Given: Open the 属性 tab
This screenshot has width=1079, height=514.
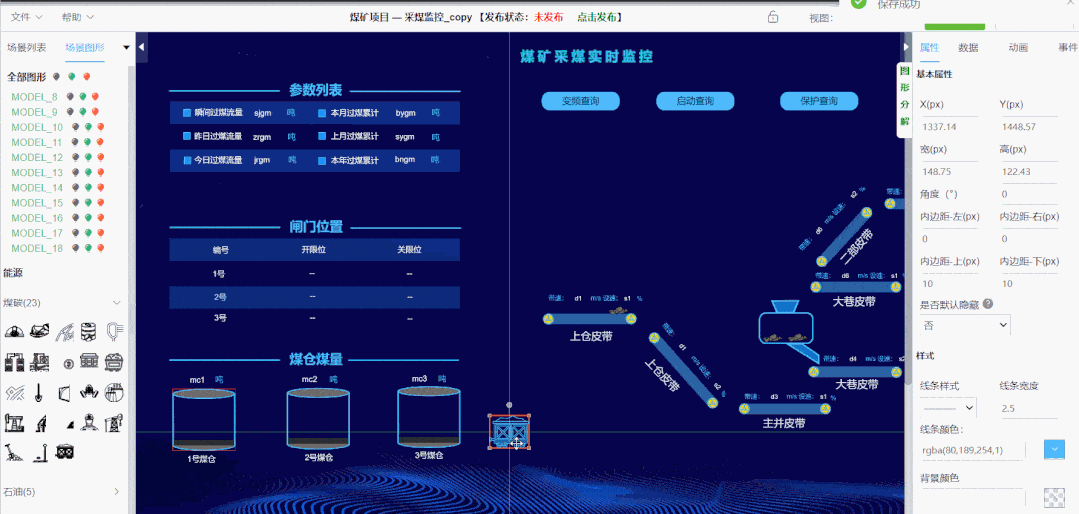Looking at the screenshot, I should click(x=929, y=47).
